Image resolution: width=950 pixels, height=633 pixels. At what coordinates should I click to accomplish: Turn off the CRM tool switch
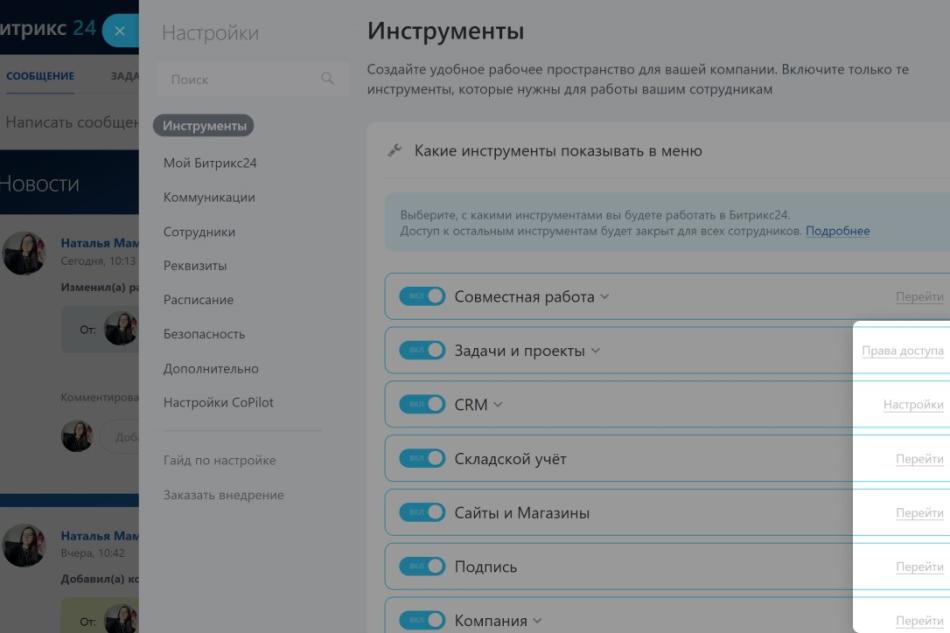421,405
